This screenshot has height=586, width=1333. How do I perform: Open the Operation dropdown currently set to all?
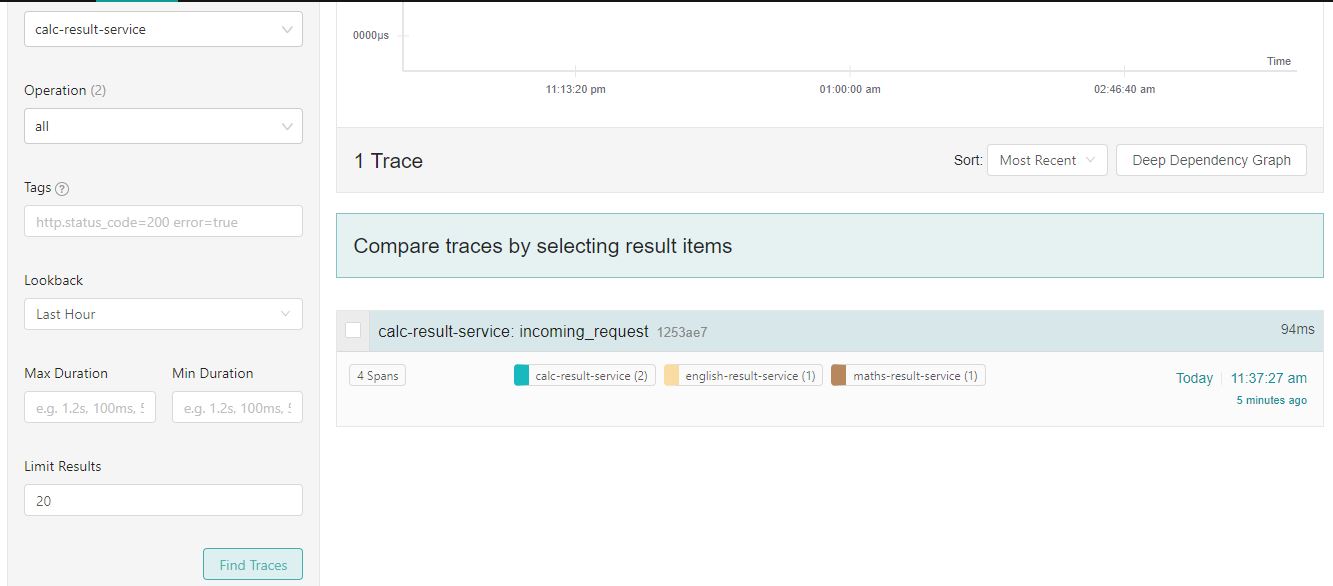coord(163,126)
